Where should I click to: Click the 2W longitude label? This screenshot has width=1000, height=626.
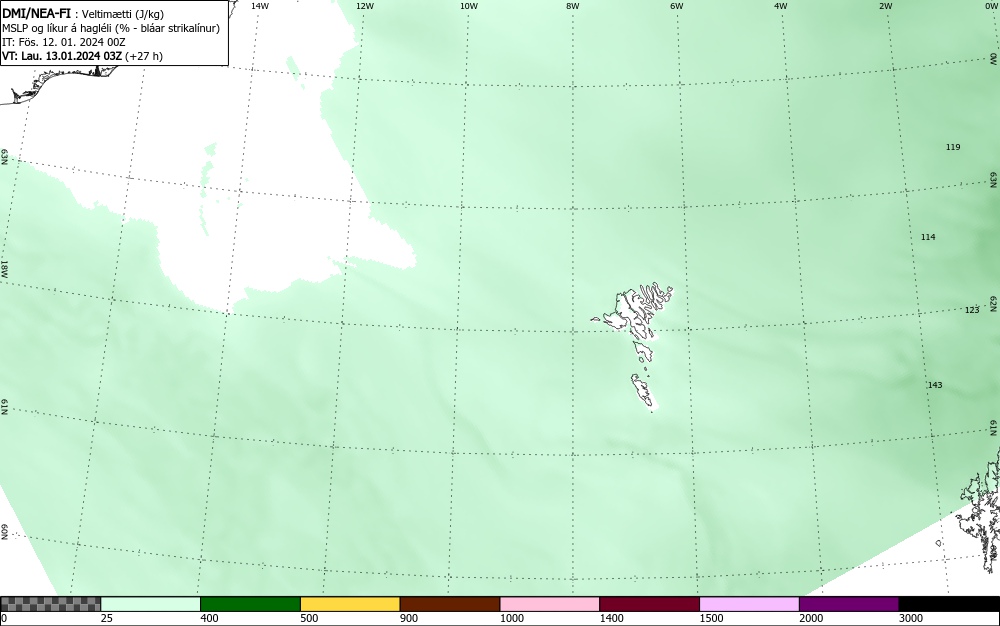[x=885, y=6]
